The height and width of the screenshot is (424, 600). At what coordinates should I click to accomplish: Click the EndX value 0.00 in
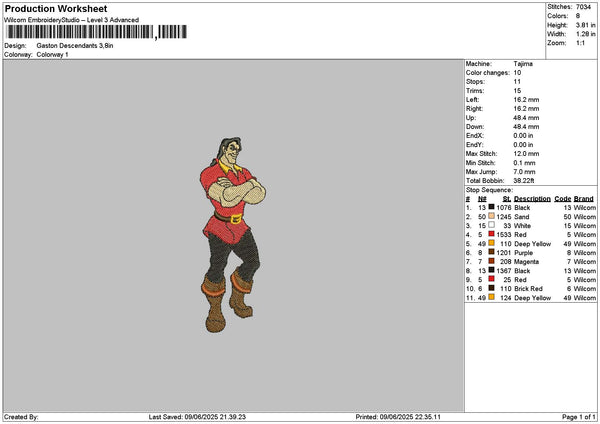[x=523, y=136]
